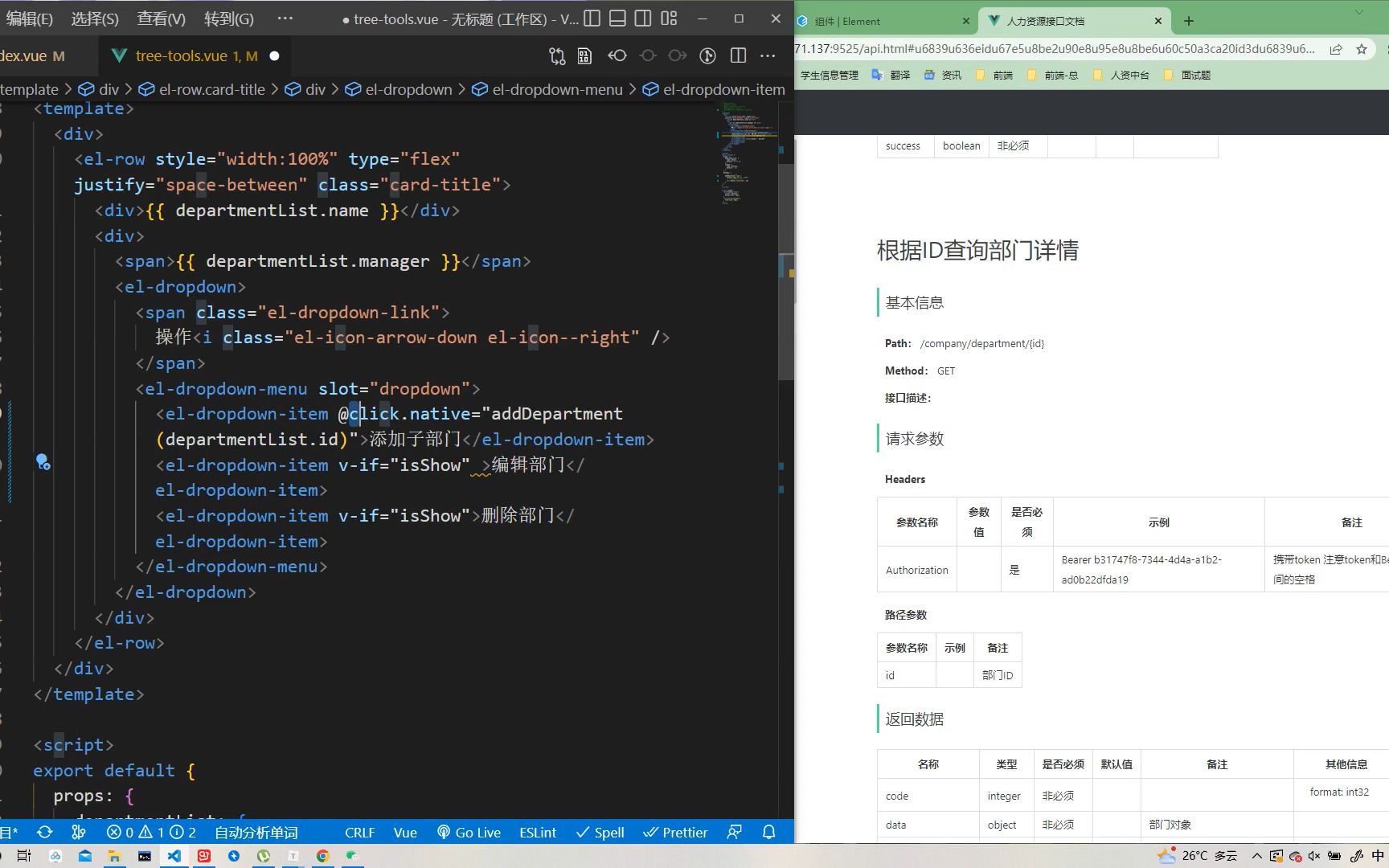This screenshot has width=1389, height=868.
Task: Open the 查看(V) menu
Action: pos(162,19)
